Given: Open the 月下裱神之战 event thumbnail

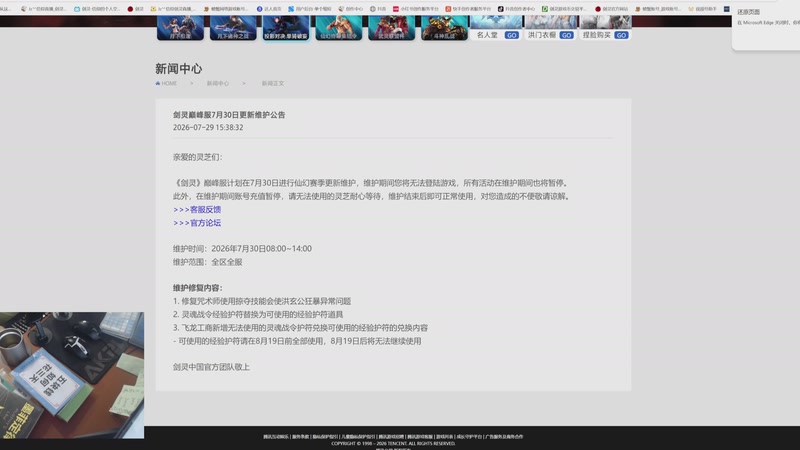Looking at the screenshot, I should click(x=233, y=28).
